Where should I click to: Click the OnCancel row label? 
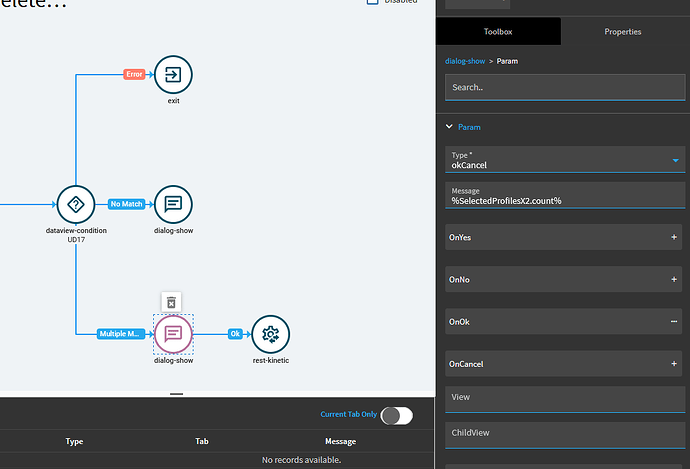pyautogui.click(x=466, y=364)
